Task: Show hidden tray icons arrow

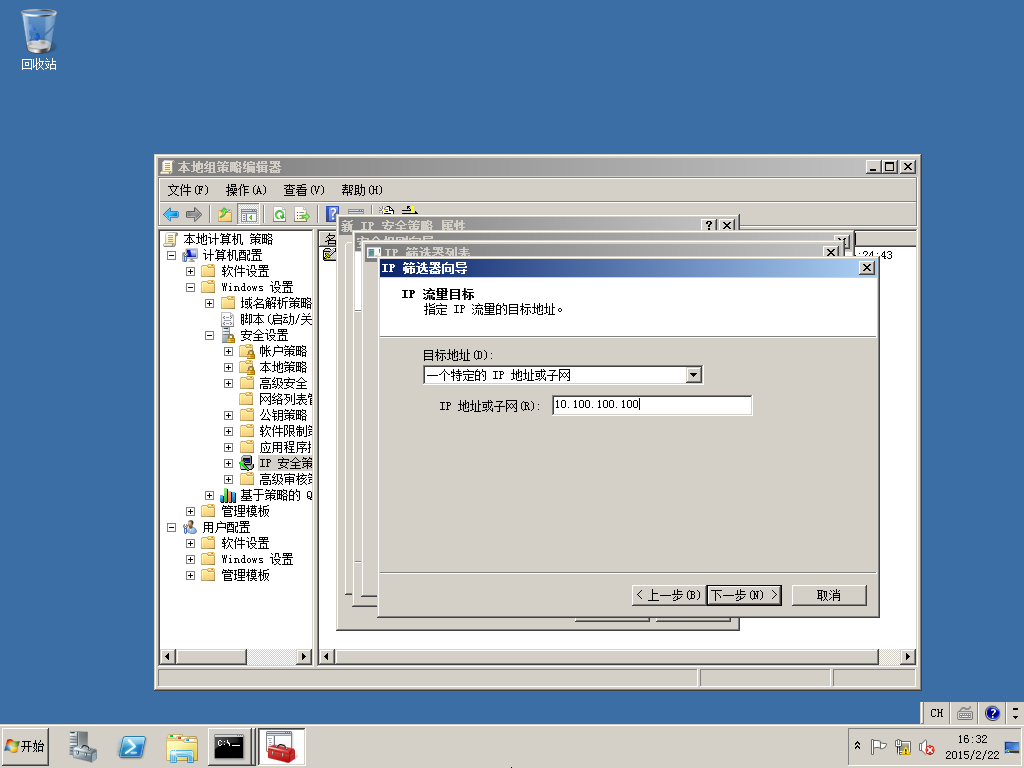Action: 857,746
